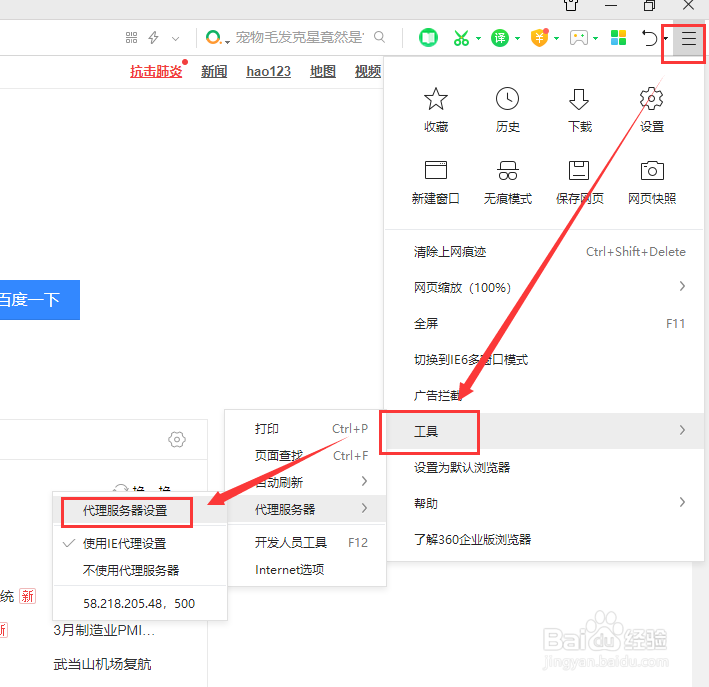The image size is (709, 687).
Task: Click the game controller icon in toolbar
Action: [579, 38]
